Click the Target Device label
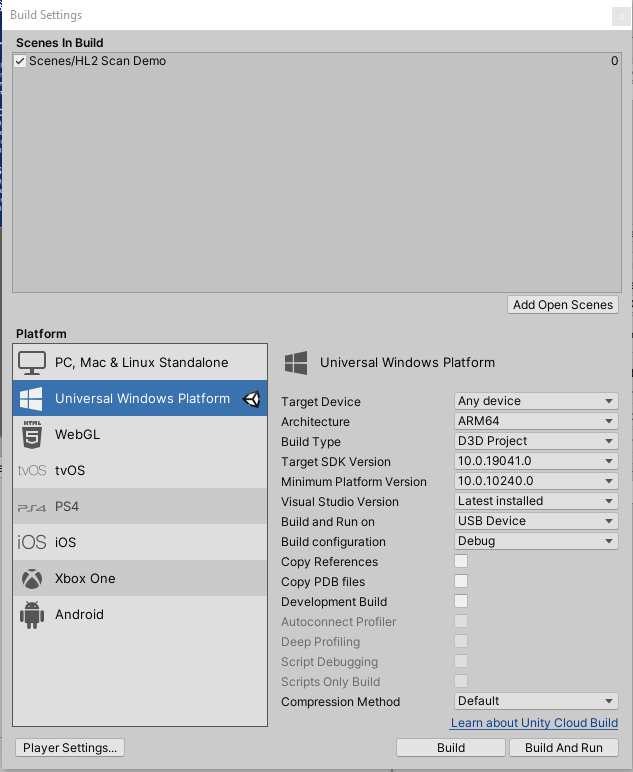633x772 pixels. click(x=321, y=402)
